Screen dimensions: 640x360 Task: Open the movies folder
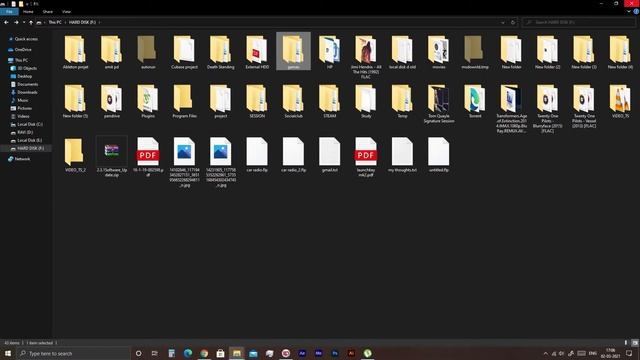click(x=439, y=52)
